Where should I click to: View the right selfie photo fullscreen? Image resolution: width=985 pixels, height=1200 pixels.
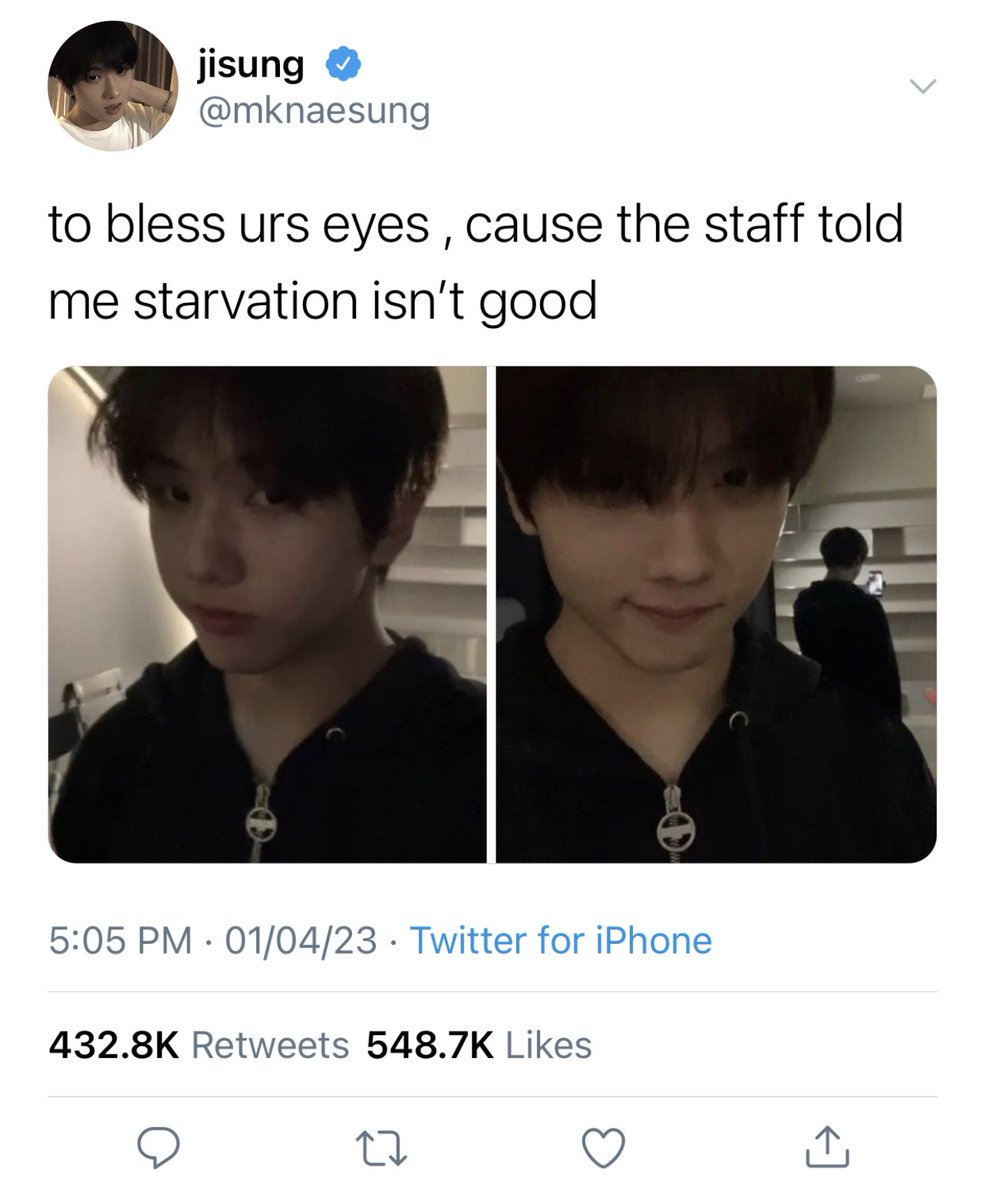pos(716,614)
